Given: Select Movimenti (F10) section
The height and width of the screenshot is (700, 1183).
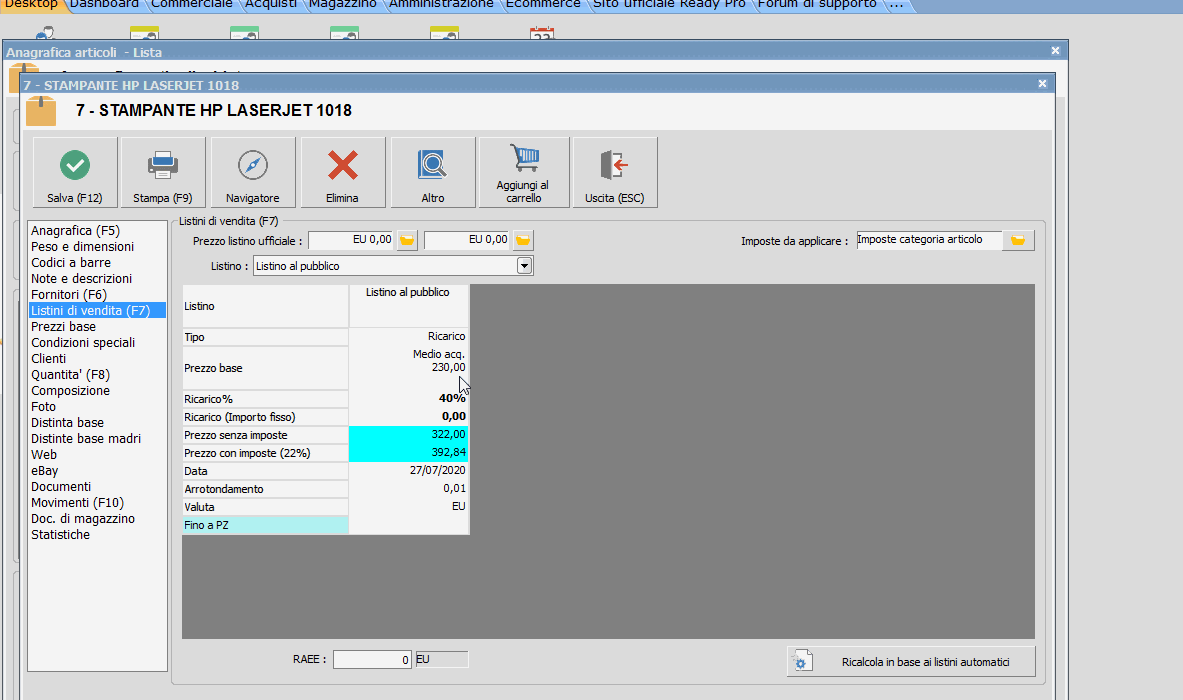Looking at the screenshot, I should point(77,502).
